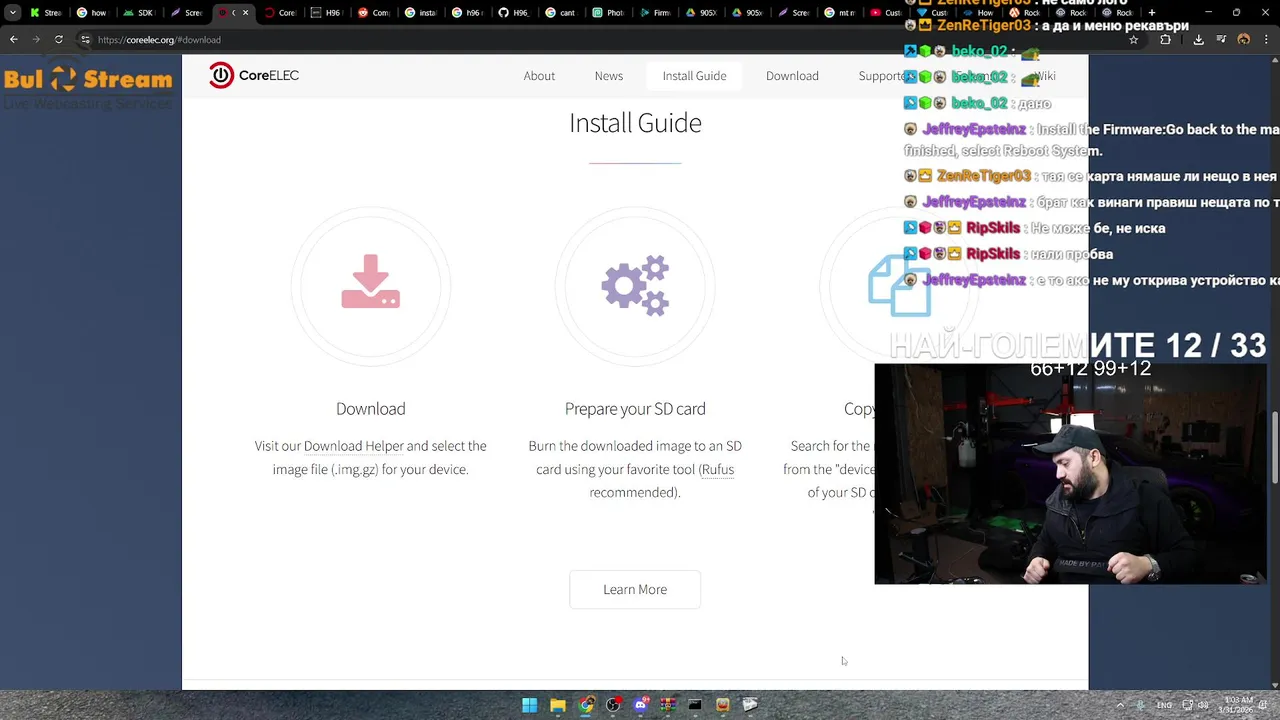Click the CoreELEC logo icon
This screenshot has height=720, width=1280.
221,75
